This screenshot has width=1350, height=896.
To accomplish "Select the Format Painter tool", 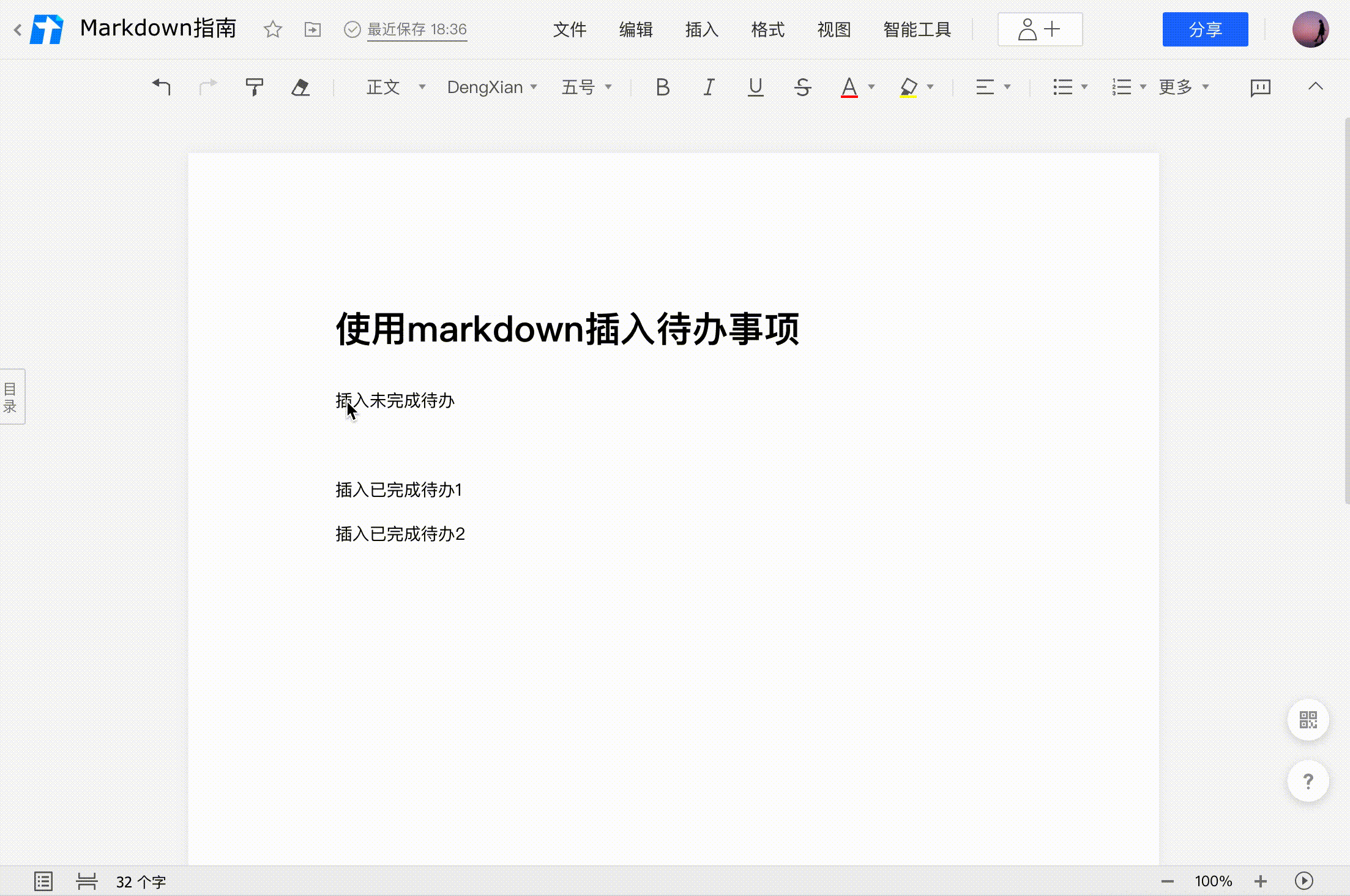I will (x=255, y=87).
